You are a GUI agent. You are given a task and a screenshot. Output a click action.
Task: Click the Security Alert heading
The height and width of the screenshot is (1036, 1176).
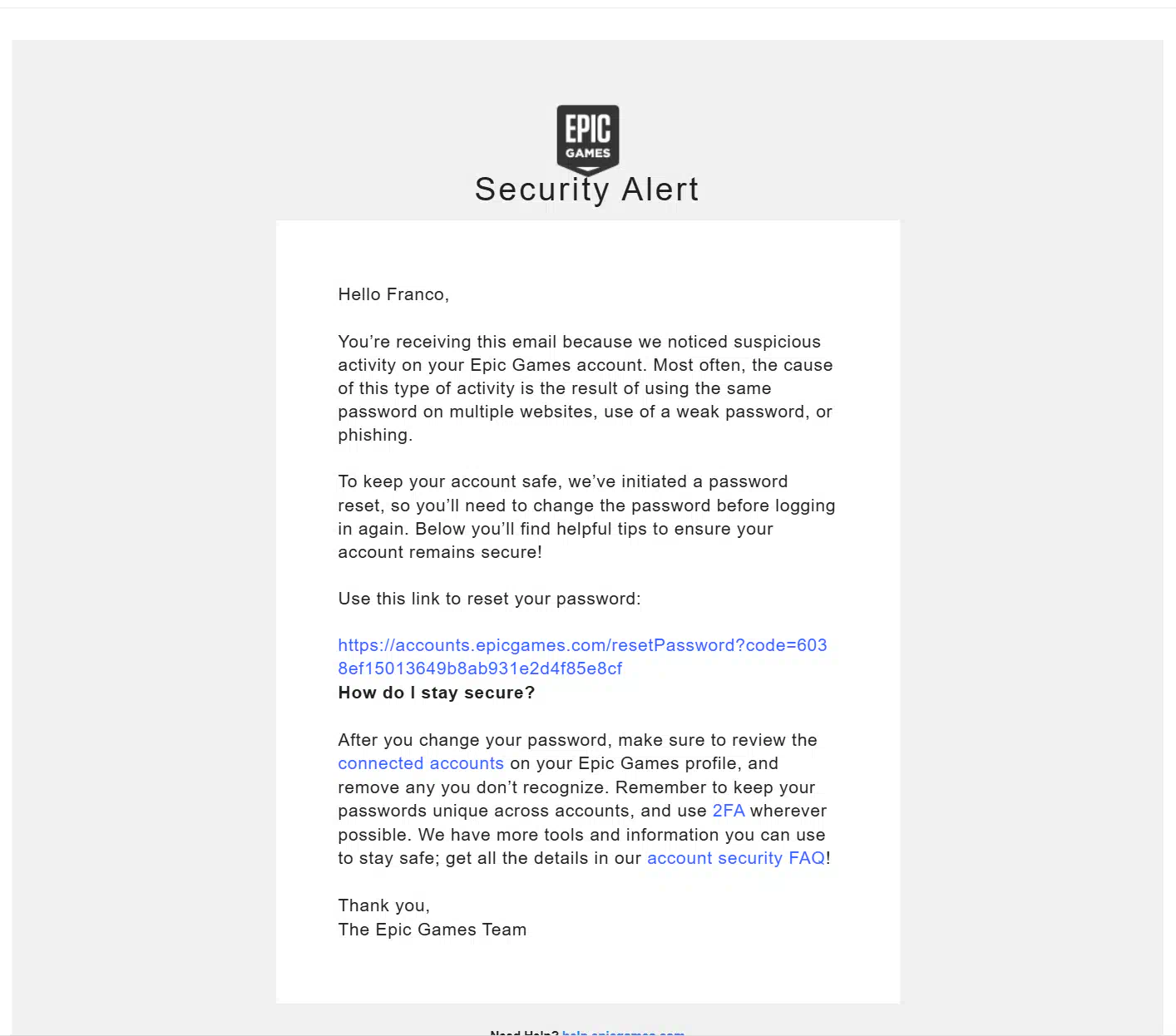586,190
